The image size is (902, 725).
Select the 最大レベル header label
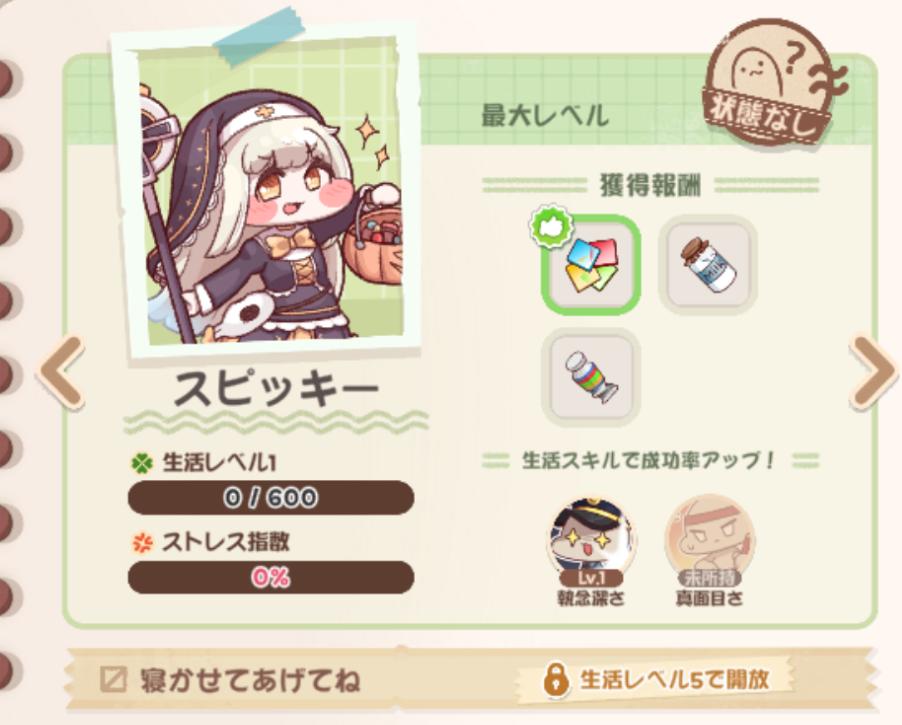545,116
